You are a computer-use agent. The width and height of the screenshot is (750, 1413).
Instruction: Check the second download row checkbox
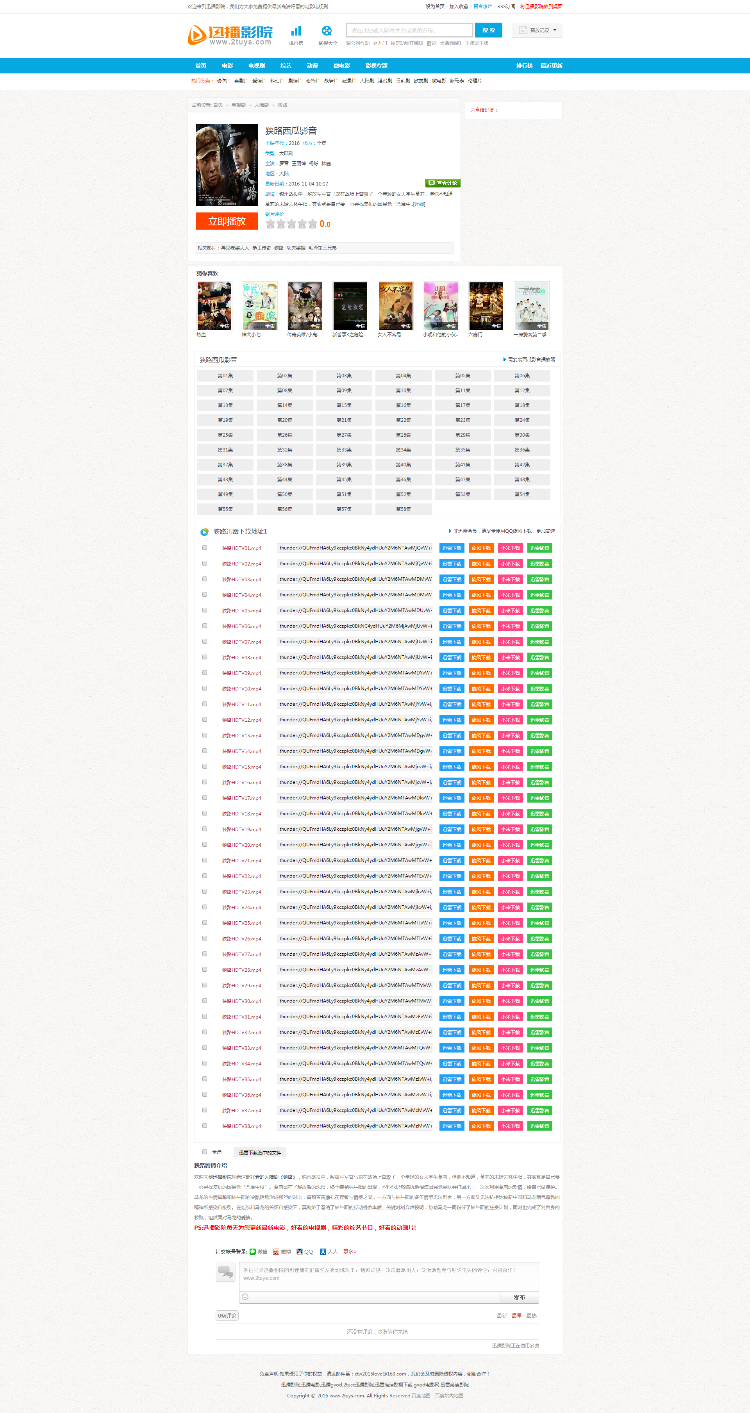(x=205, y=564)
